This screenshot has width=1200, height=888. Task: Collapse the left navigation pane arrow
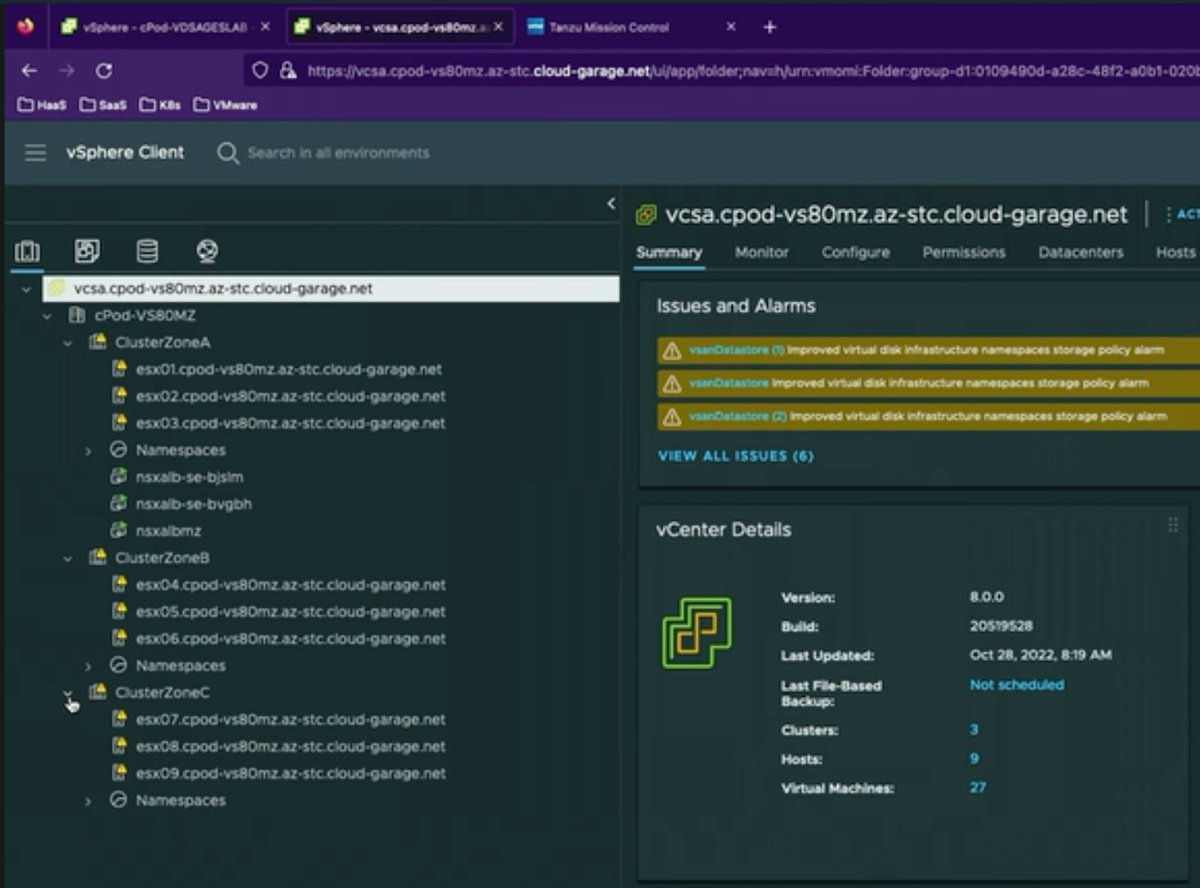pos(611,204)
